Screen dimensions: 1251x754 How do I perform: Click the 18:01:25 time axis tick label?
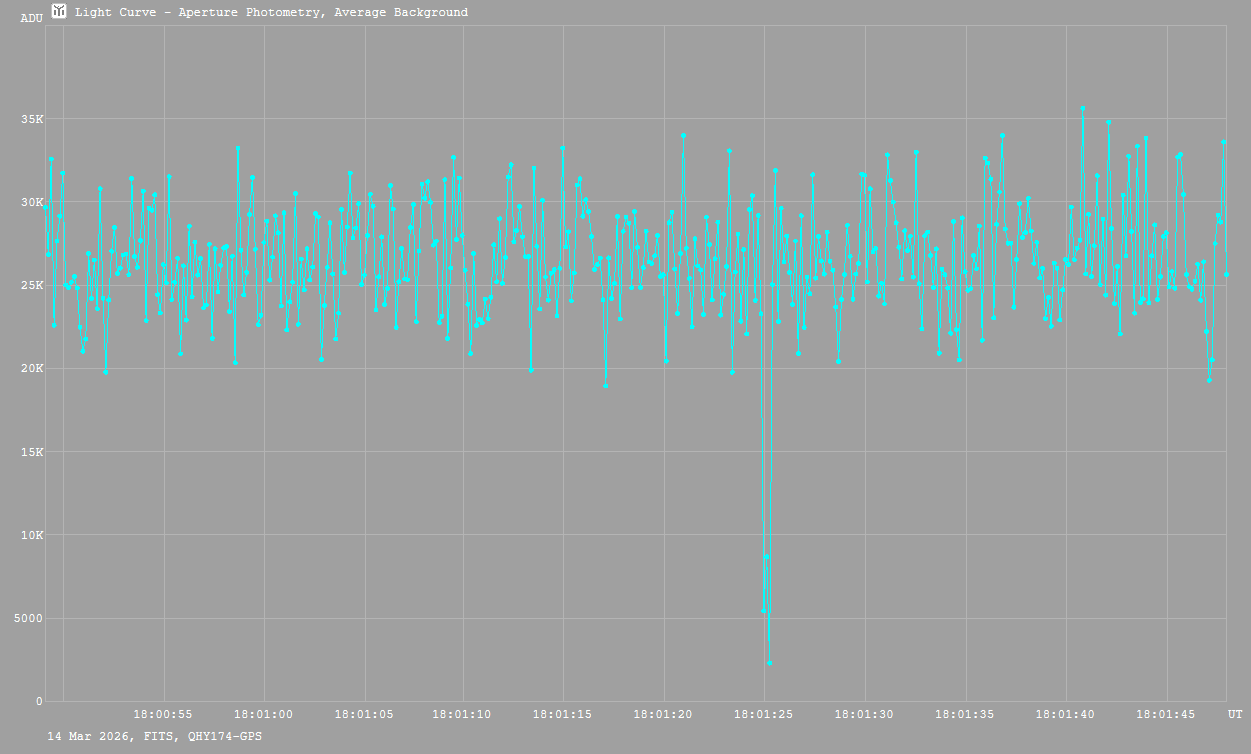[764, 715]
